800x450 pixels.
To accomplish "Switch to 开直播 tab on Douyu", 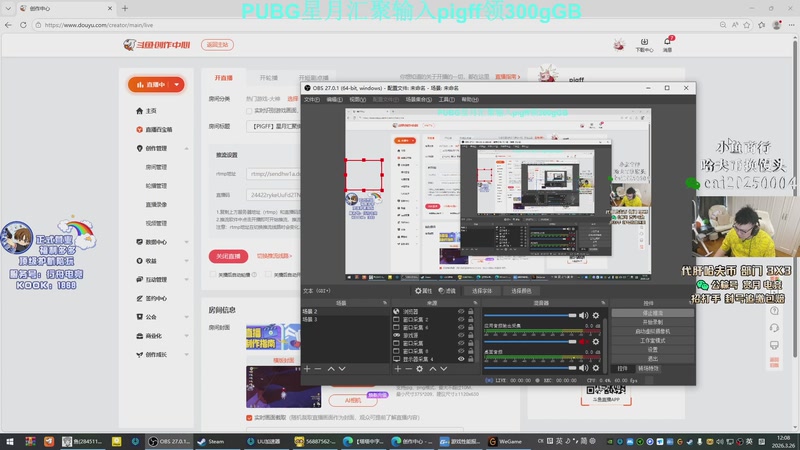I will [x=223, y=78].
